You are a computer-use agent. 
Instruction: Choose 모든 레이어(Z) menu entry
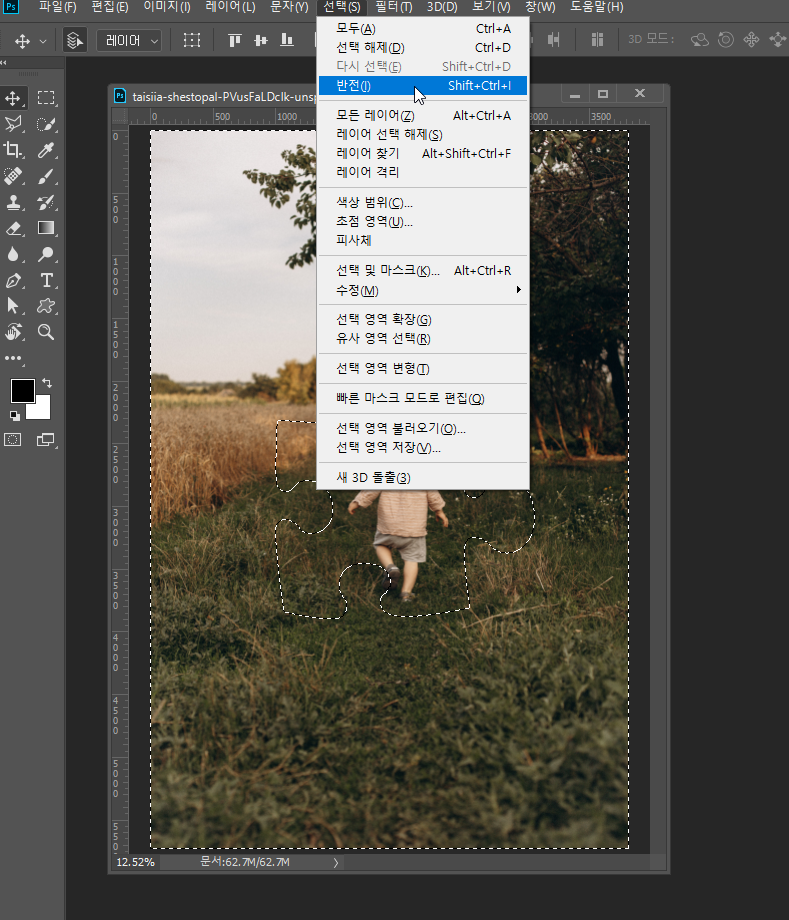(422, 116)
